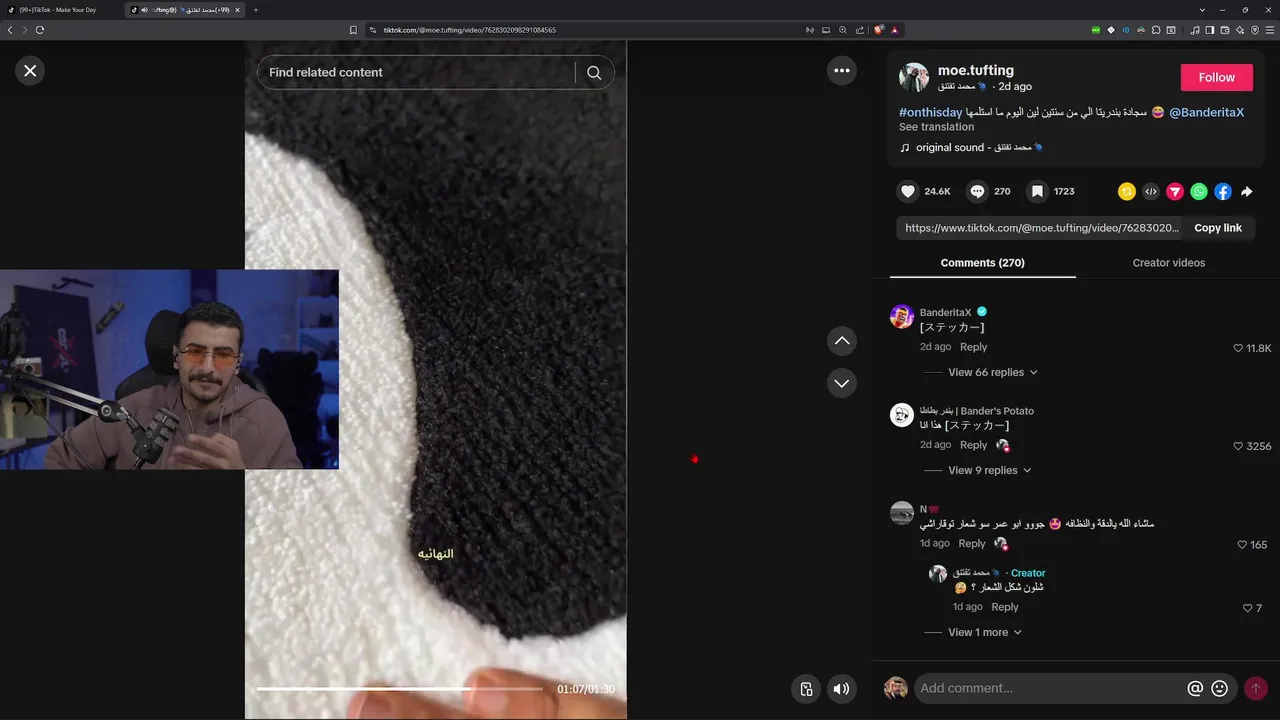Close the video viewer with X button
The height and width of the screenshot is (720, 1280).
pyautogui.click(x=30, y=70)
